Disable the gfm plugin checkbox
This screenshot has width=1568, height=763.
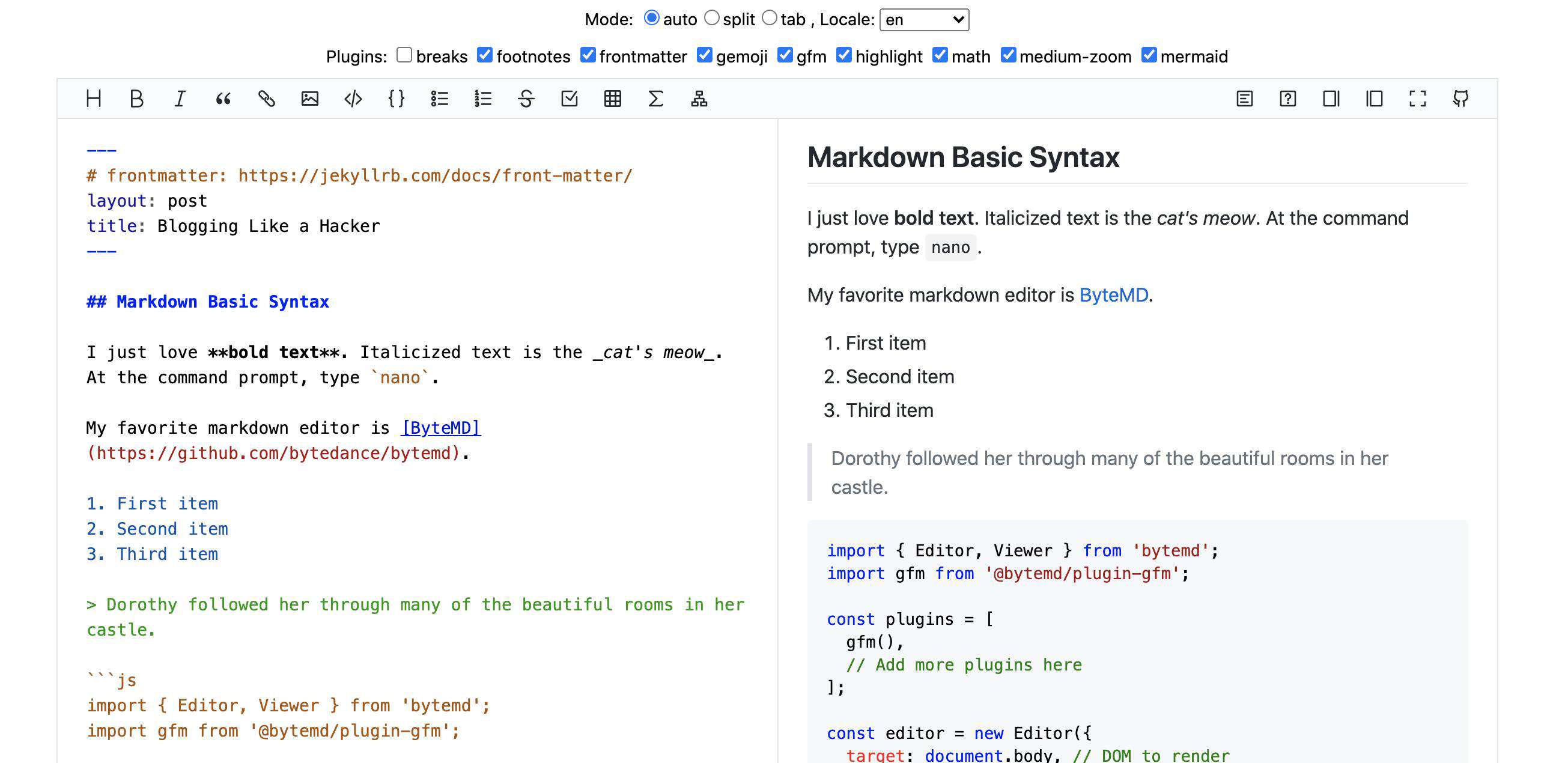coord(785,55)
